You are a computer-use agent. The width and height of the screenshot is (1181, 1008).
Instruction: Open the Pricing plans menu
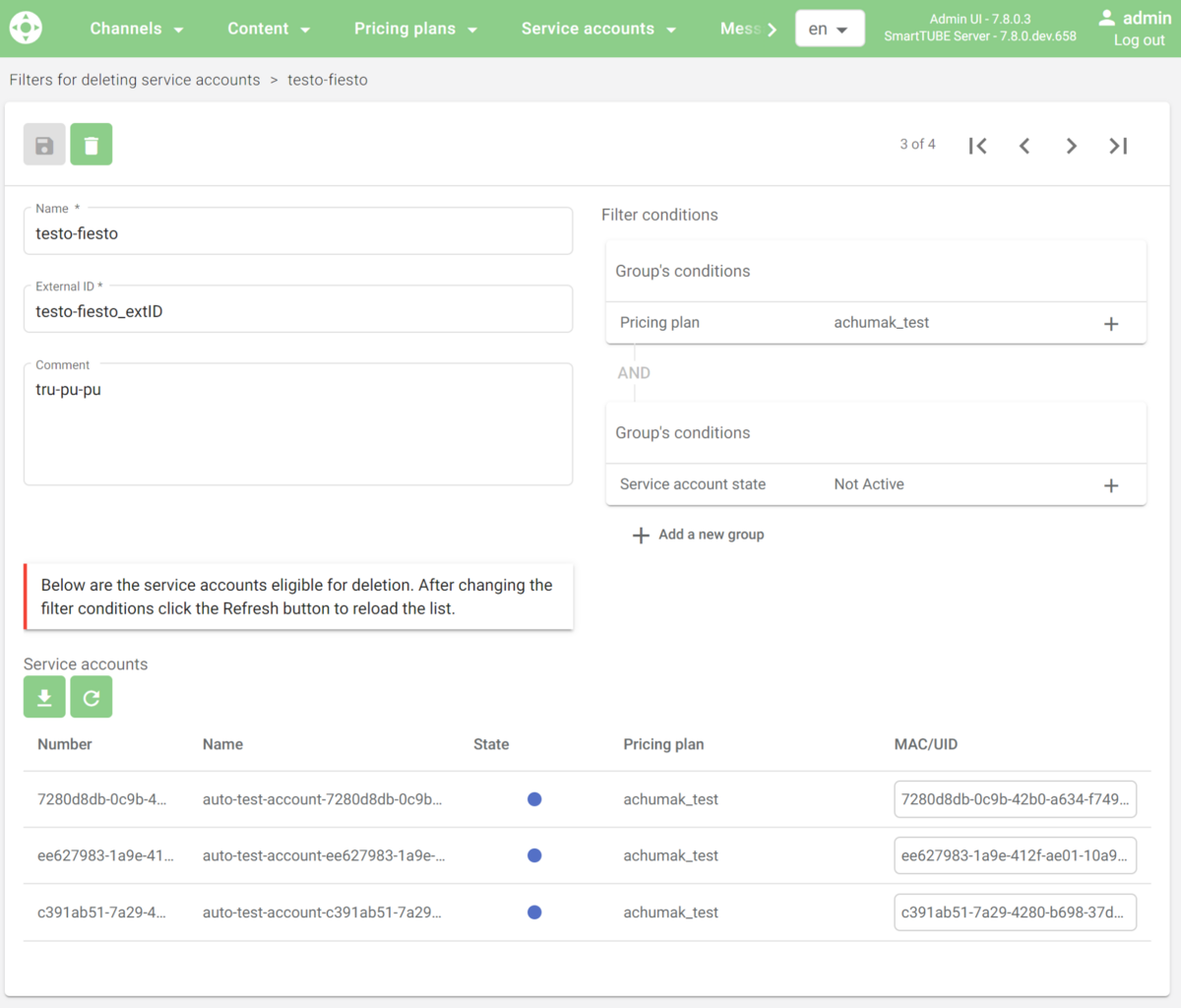click(415, 29)
